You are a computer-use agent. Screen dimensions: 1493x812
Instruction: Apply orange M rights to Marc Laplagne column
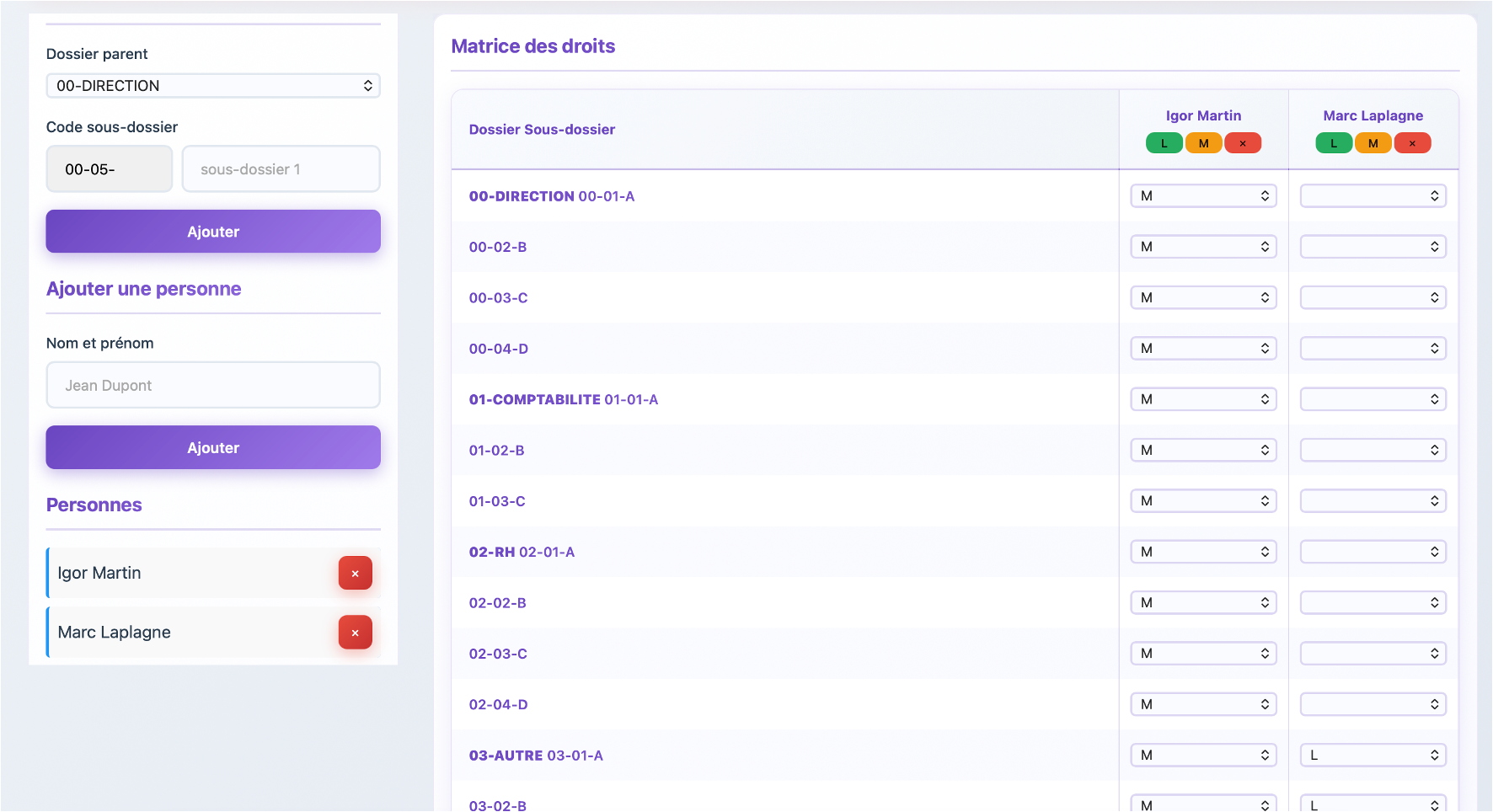click(x=1373, y=143)
